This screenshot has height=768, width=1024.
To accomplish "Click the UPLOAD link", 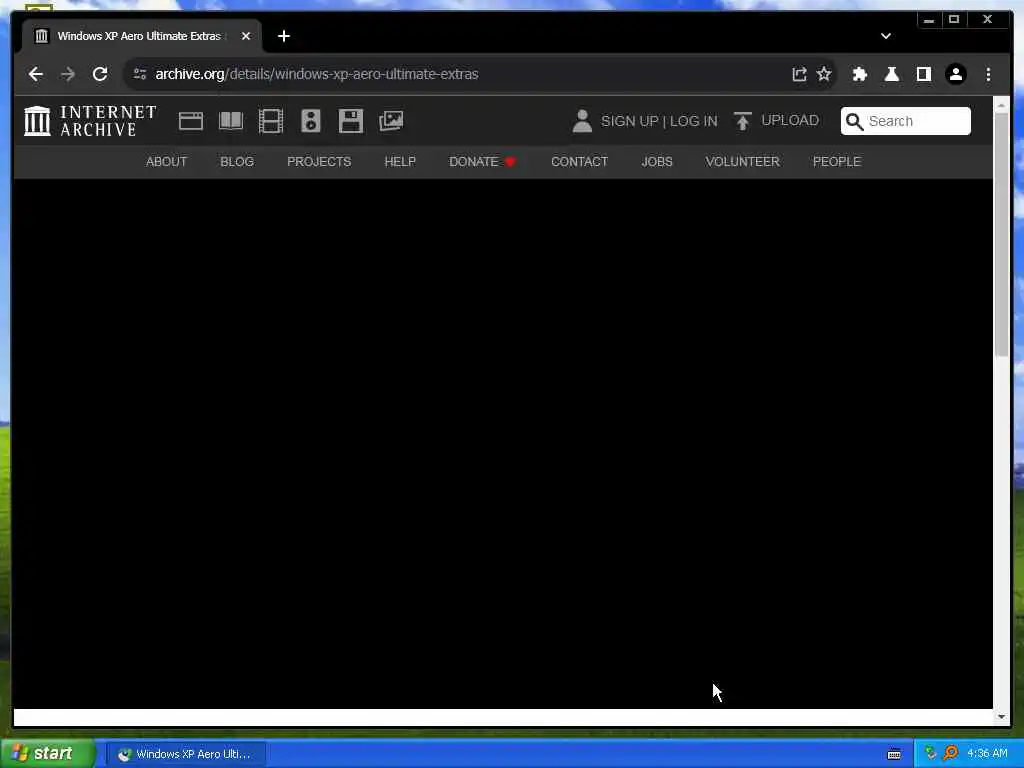I will 790,120.
